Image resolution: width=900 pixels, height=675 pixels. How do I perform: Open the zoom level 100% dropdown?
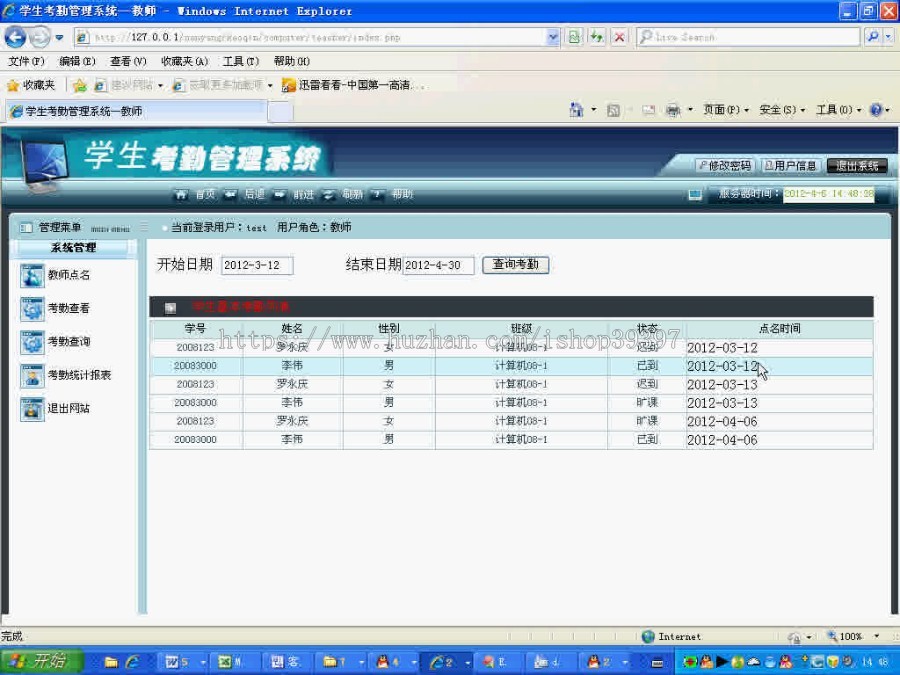pyautogui.click(x=876, y=636)
